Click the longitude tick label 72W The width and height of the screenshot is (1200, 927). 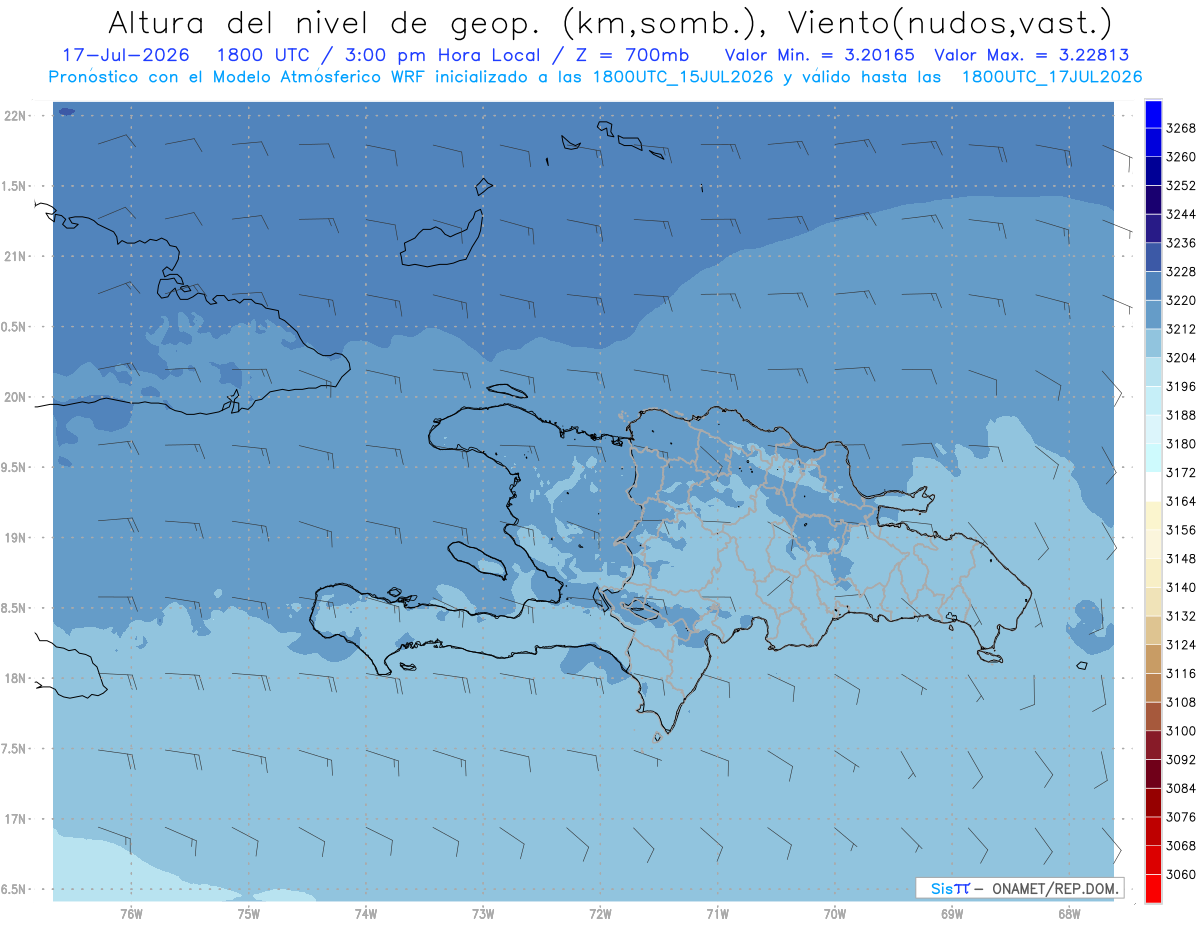coord(600,915)
